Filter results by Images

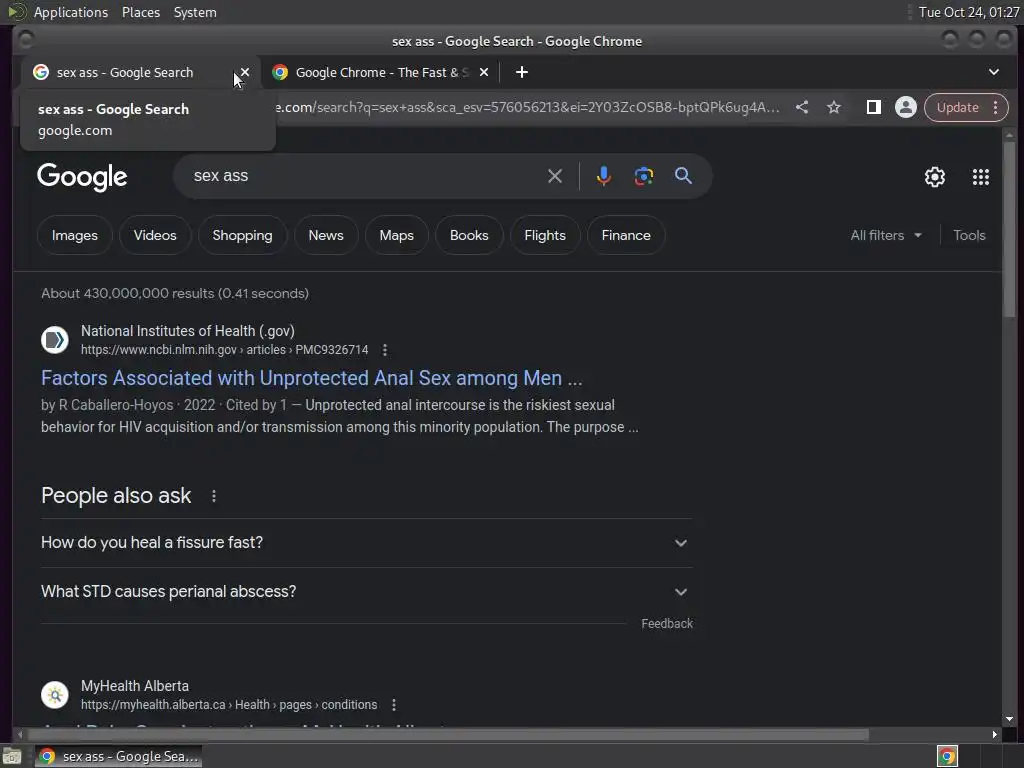click(74, 235)
